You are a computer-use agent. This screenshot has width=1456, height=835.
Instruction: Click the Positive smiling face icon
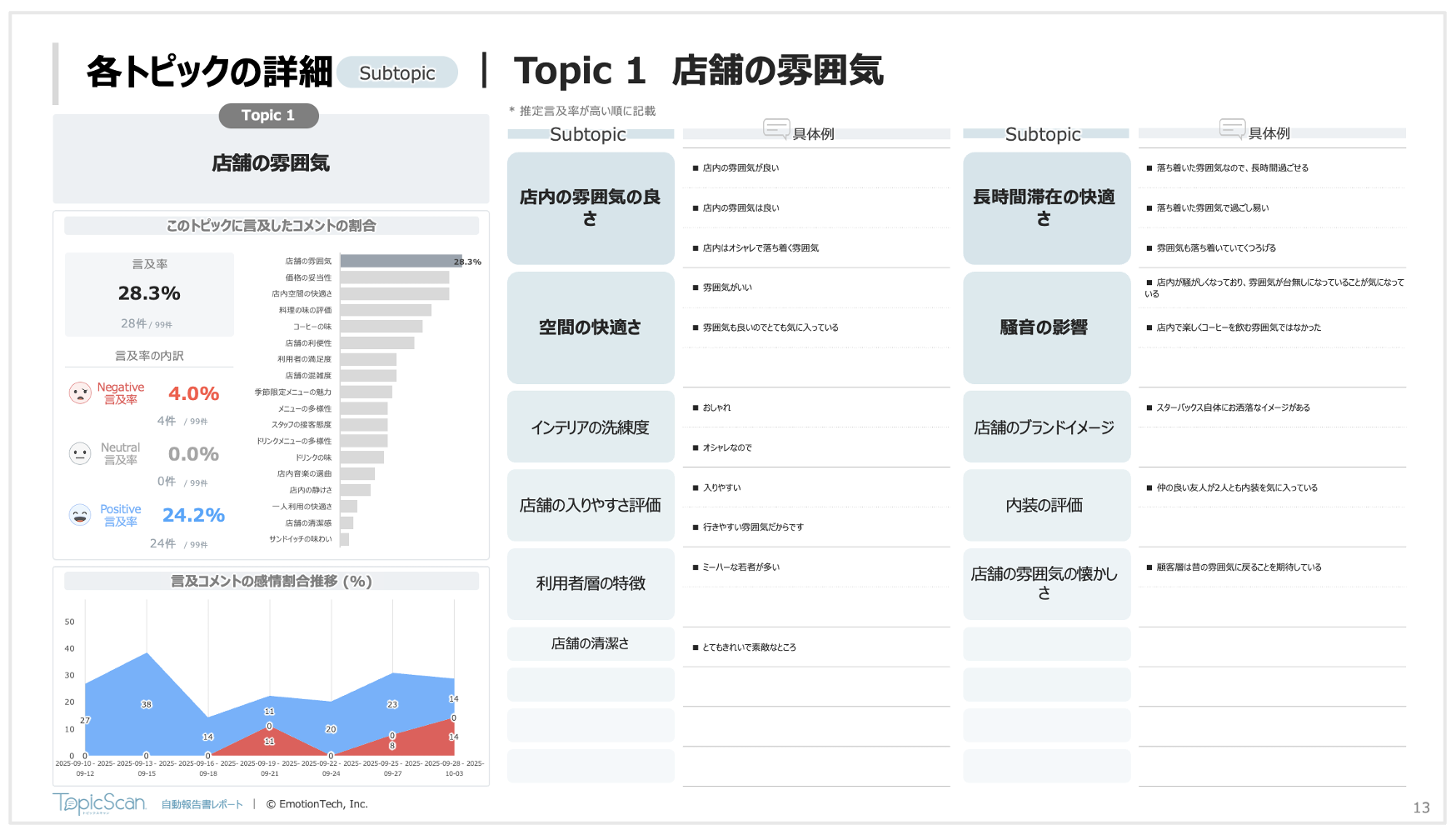point(80,515)
